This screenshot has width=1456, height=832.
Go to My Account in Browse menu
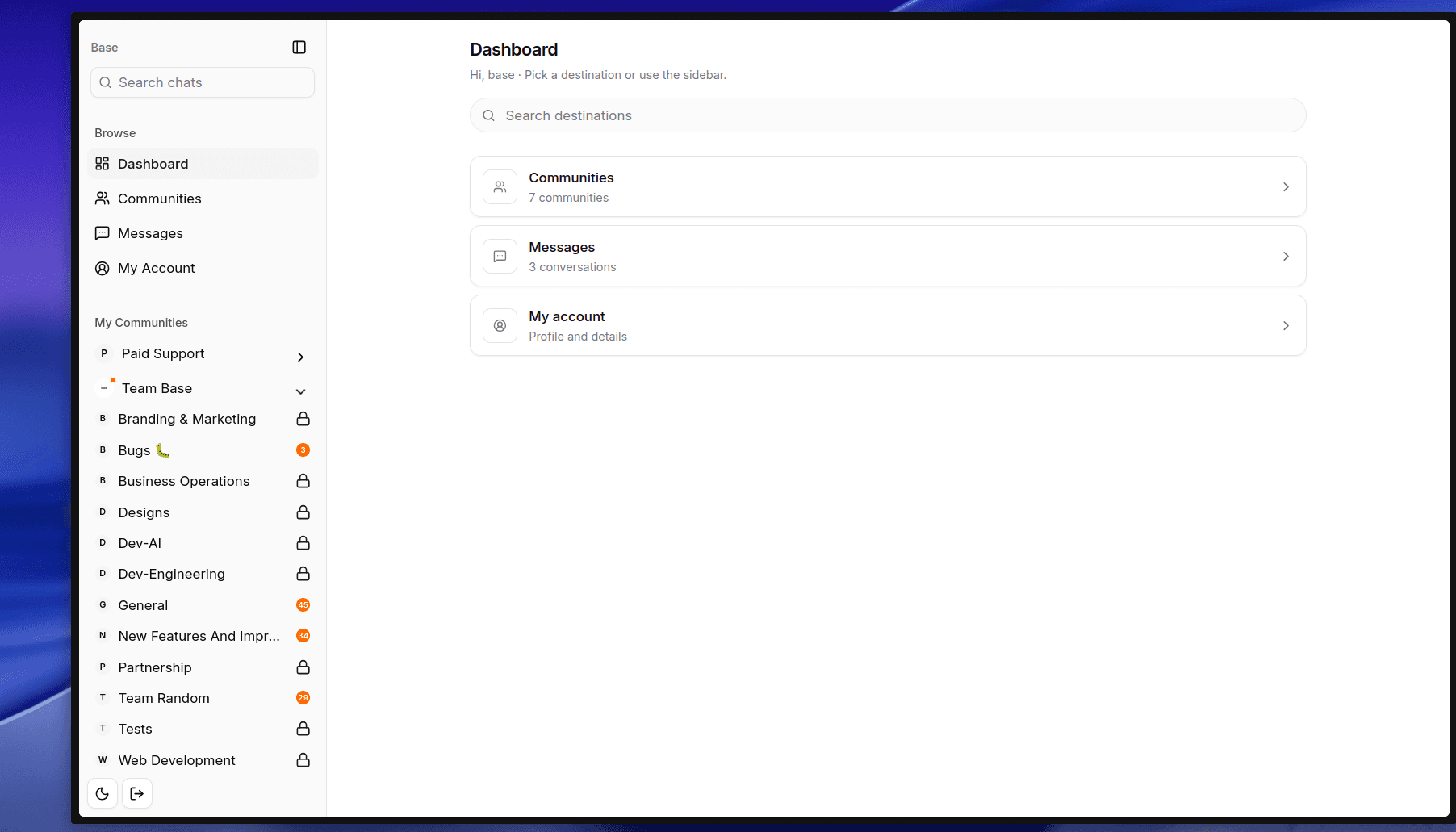click(x=203, y=268)
